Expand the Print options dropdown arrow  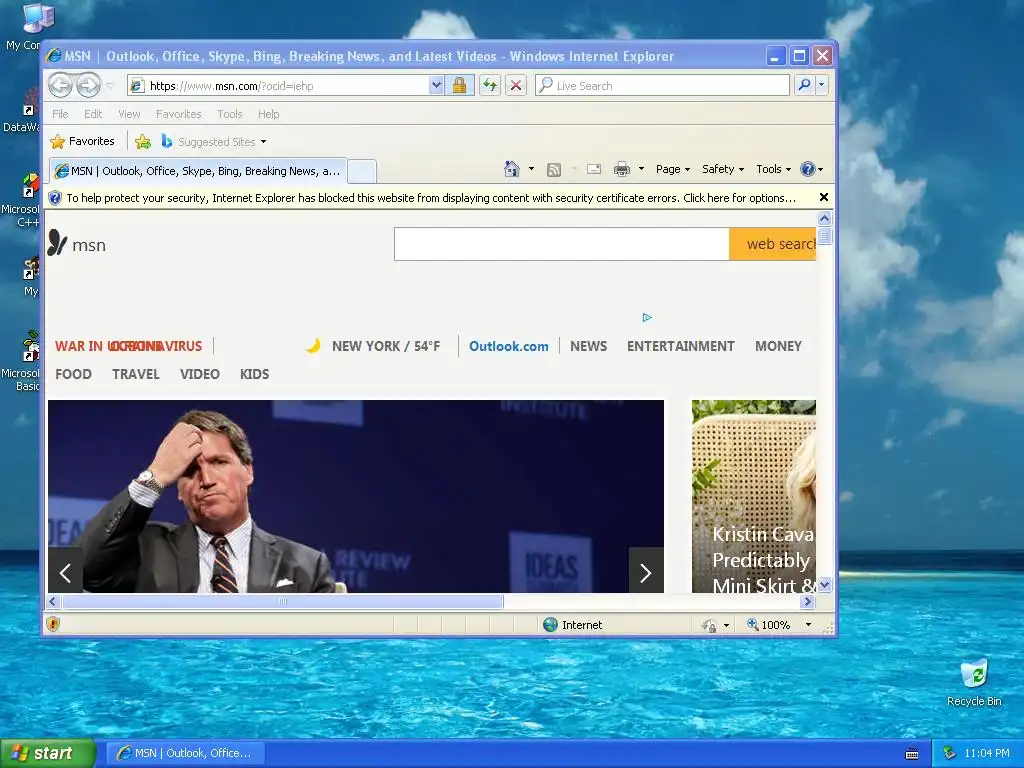641,169
